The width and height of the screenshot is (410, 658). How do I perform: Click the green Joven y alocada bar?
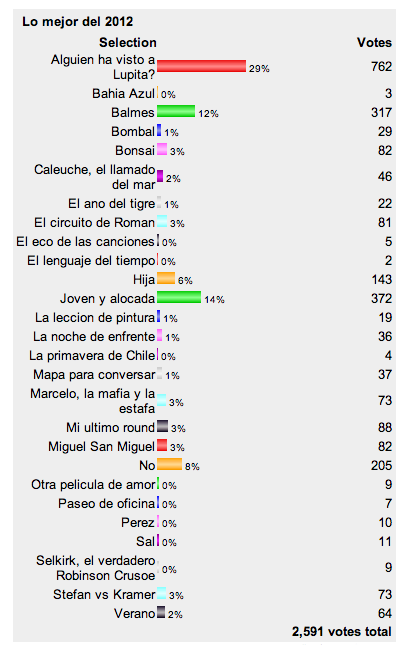coord(179,297)
